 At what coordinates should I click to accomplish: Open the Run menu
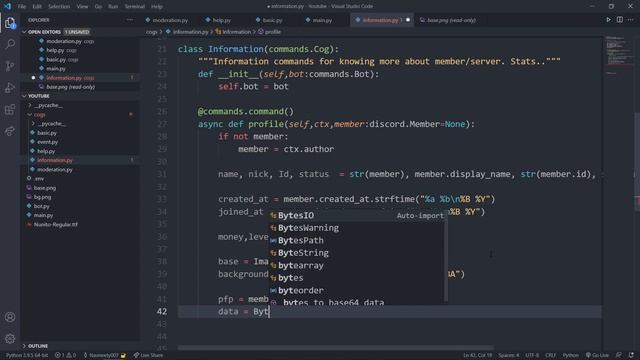[113, 7]
